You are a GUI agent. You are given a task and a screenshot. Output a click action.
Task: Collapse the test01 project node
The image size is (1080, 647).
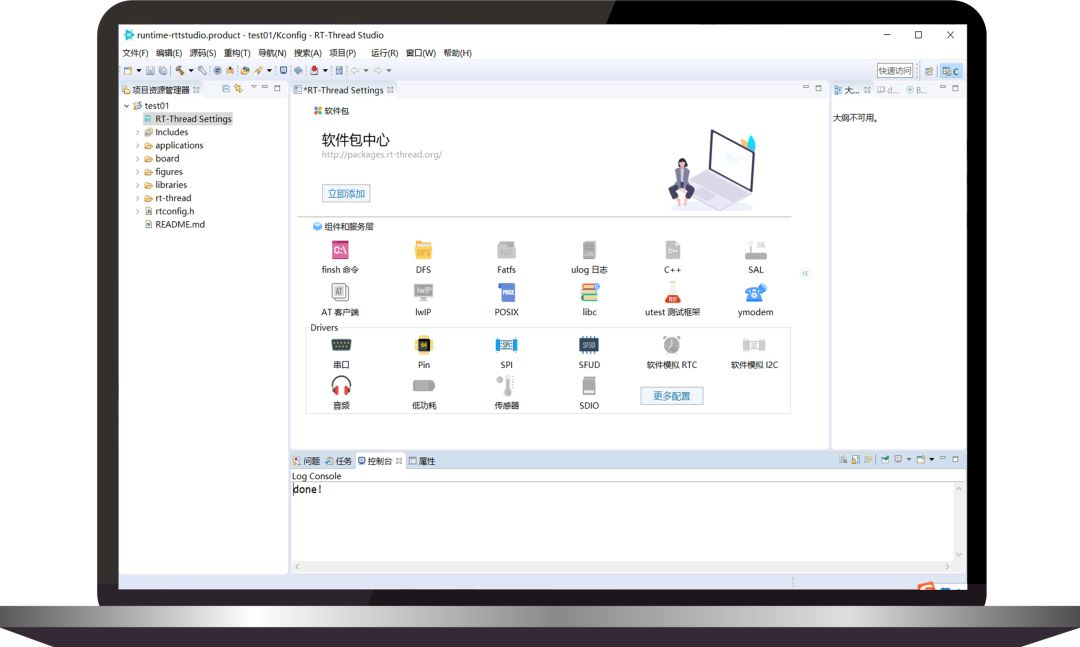pos(127,106)
